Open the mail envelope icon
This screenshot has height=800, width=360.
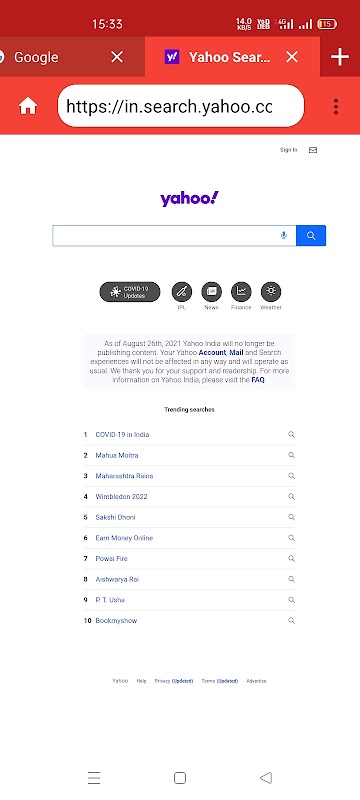click(313, 150)
